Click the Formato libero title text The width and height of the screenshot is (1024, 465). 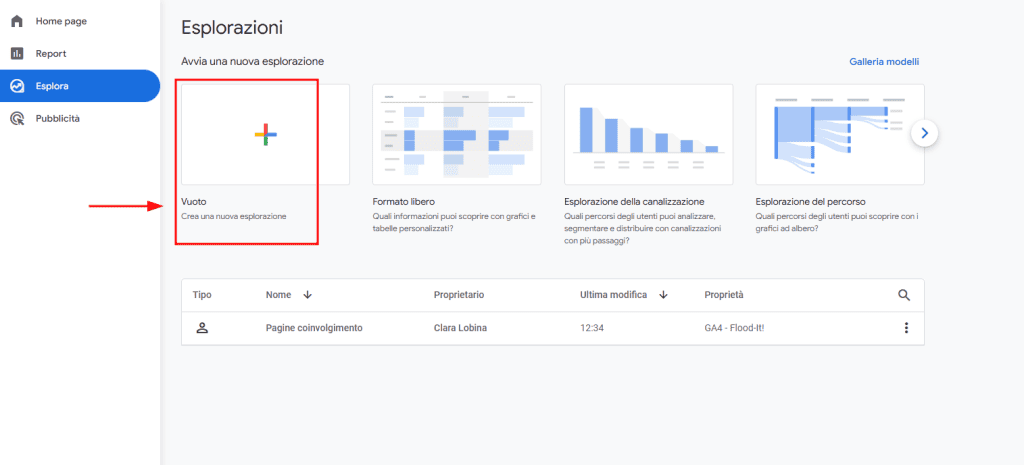(404, 202)
